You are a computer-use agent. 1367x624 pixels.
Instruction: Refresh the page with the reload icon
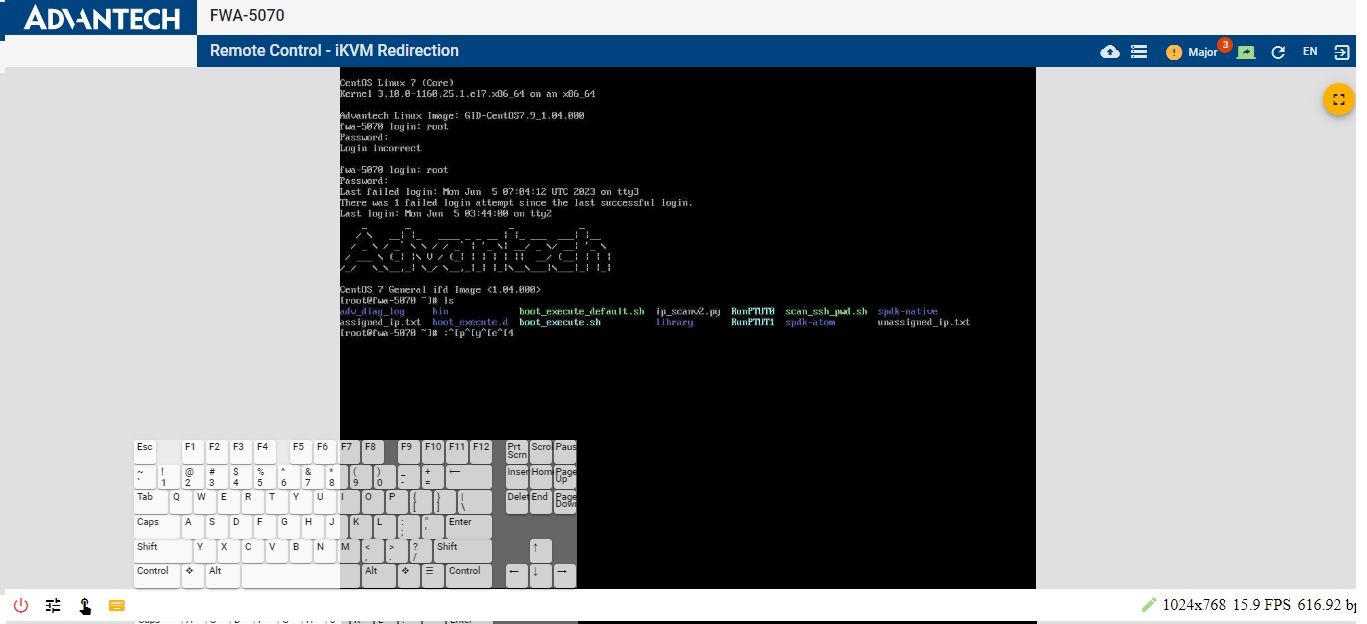(x=1278, y=52)
